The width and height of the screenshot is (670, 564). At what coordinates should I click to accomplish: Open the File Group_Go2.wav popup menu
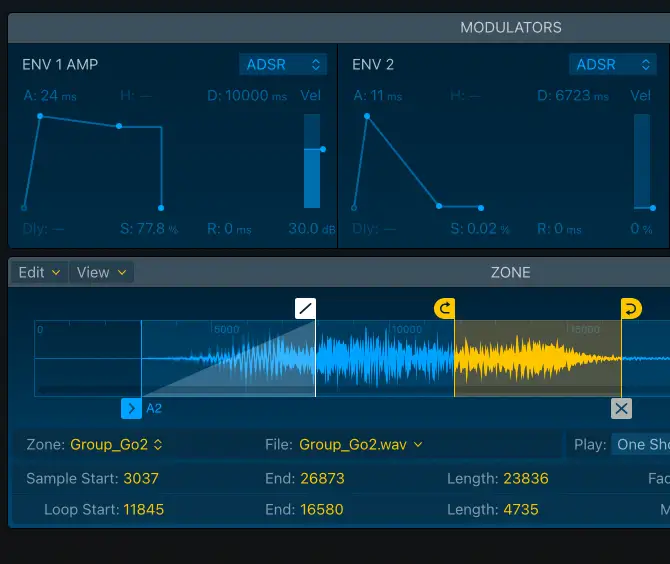point(361,445)
